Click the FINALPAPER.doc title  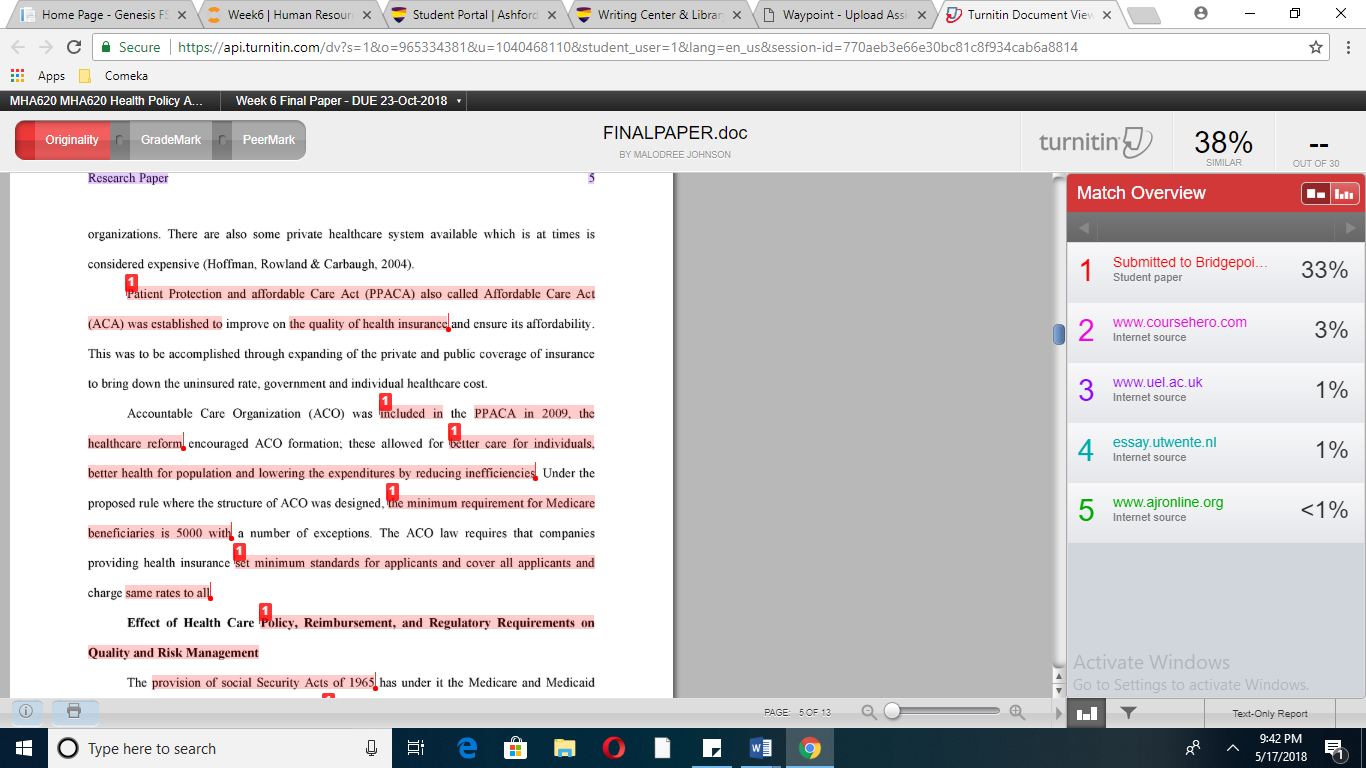point(675,133)
